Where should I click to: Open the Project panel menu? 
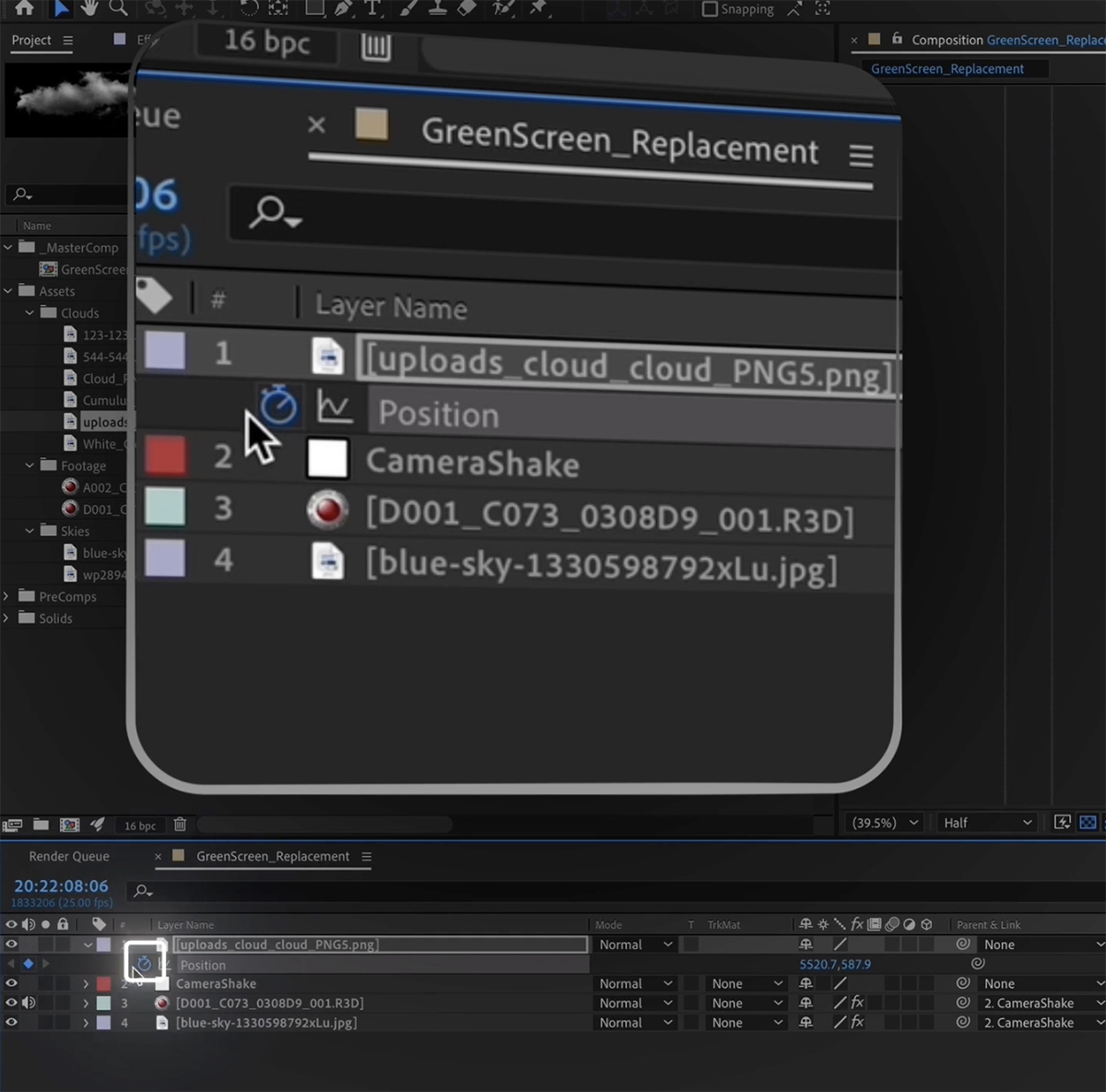click(67, 40)
